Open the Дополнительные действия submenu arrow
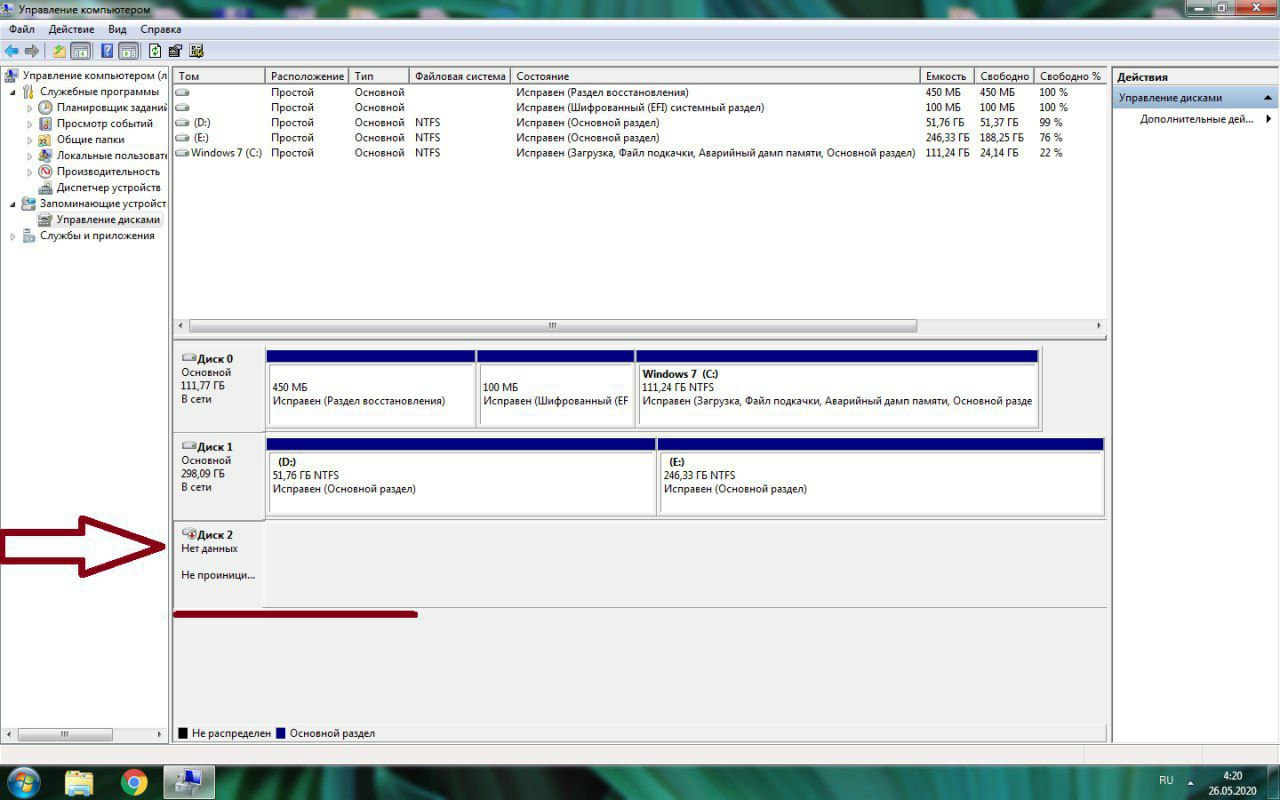Screen dimensions: 1280x800 pyautogui.click(x=1269, y=119)
